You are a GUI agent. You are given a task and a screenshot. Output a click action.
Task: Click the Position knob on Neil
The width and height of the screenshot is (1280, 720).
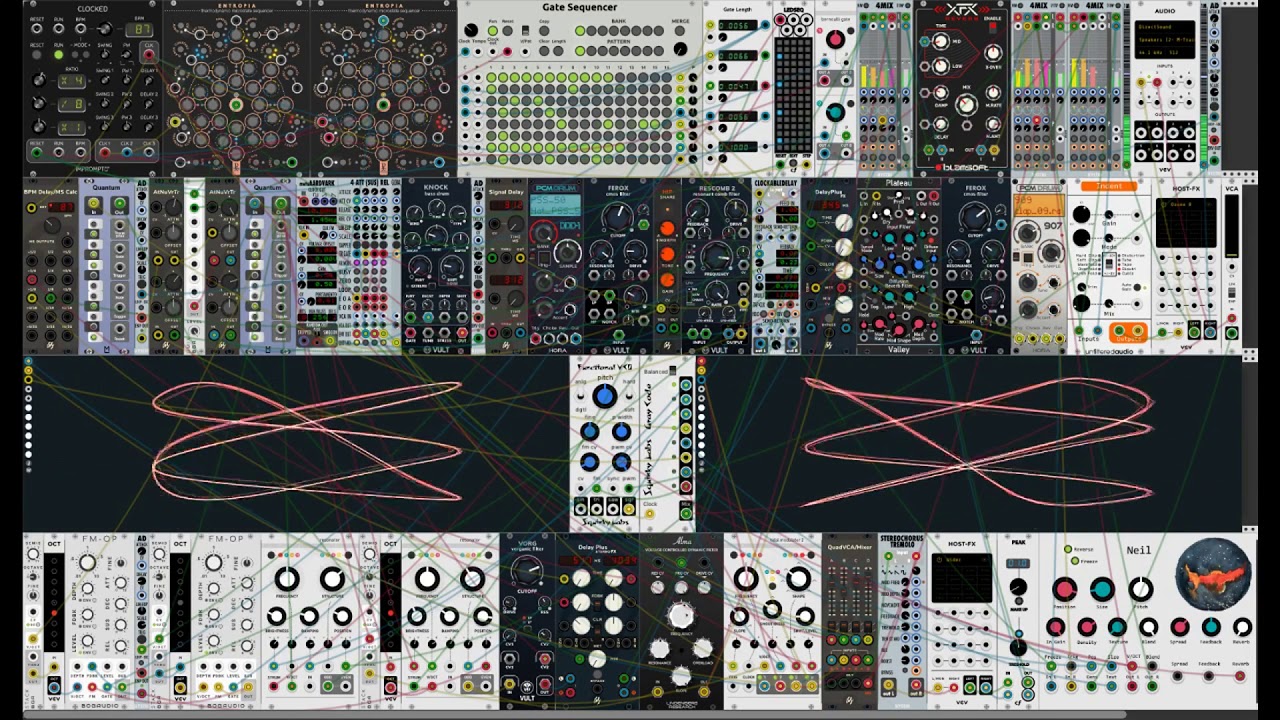(x=1064, y=589)
